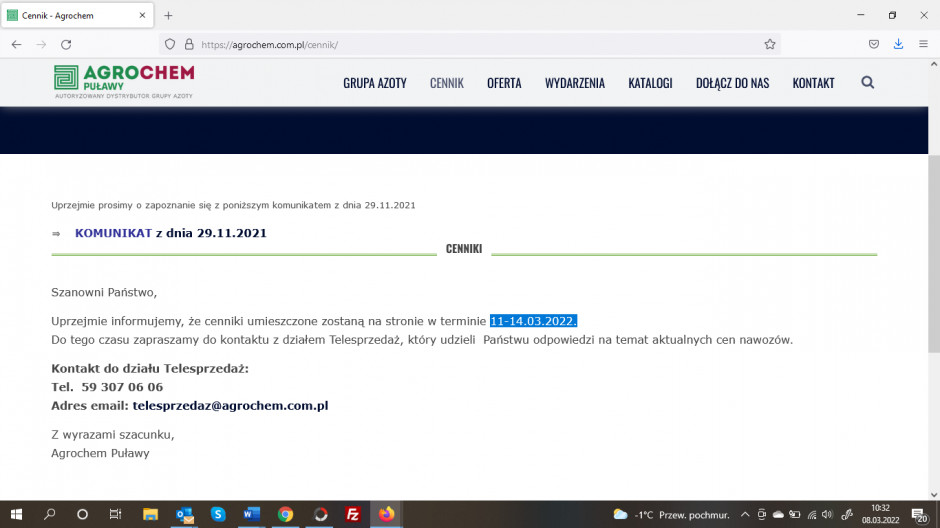The width and height of the screenshot is (940, 528).
Task: Click the phone number 59 307 06 06
Action: point(122,387)
